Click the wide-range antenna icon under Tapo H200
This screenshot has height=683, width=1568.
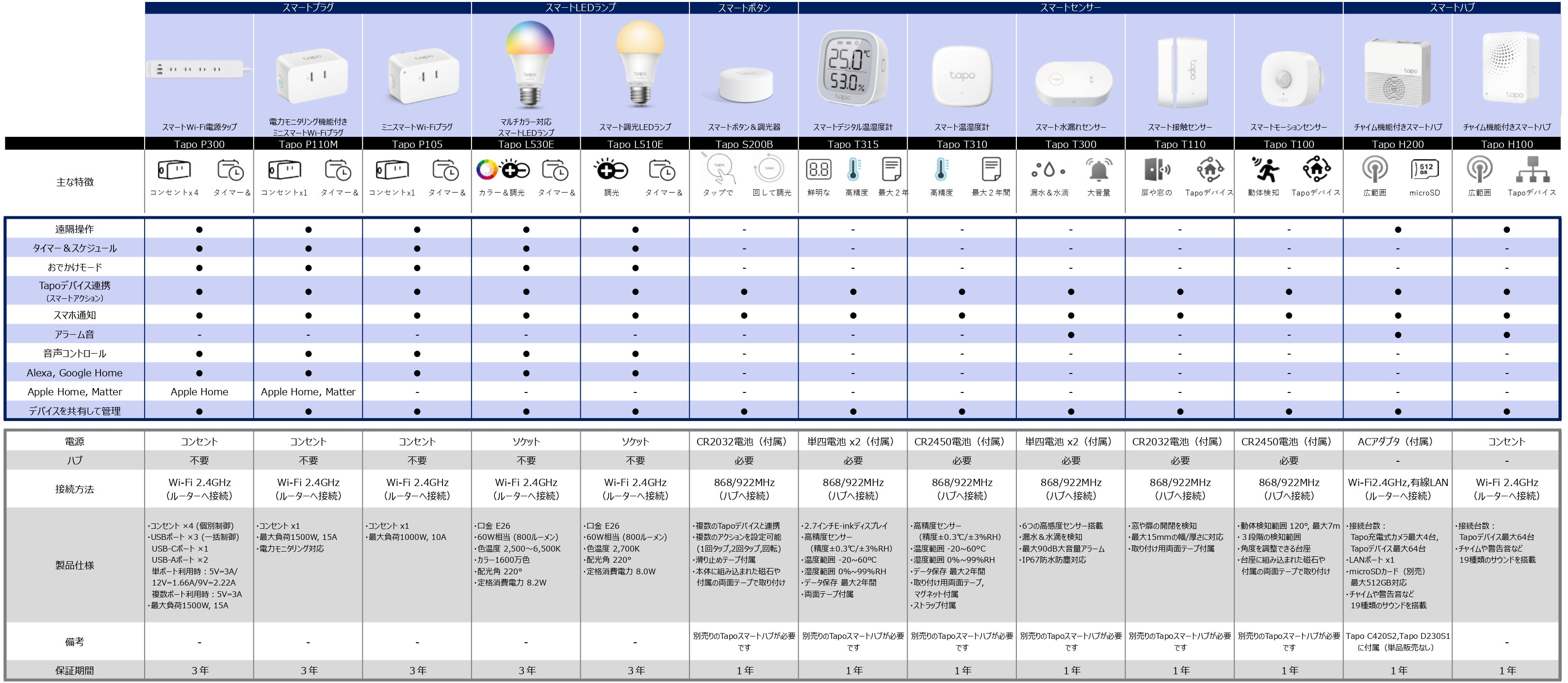(x=1375, y=169)
